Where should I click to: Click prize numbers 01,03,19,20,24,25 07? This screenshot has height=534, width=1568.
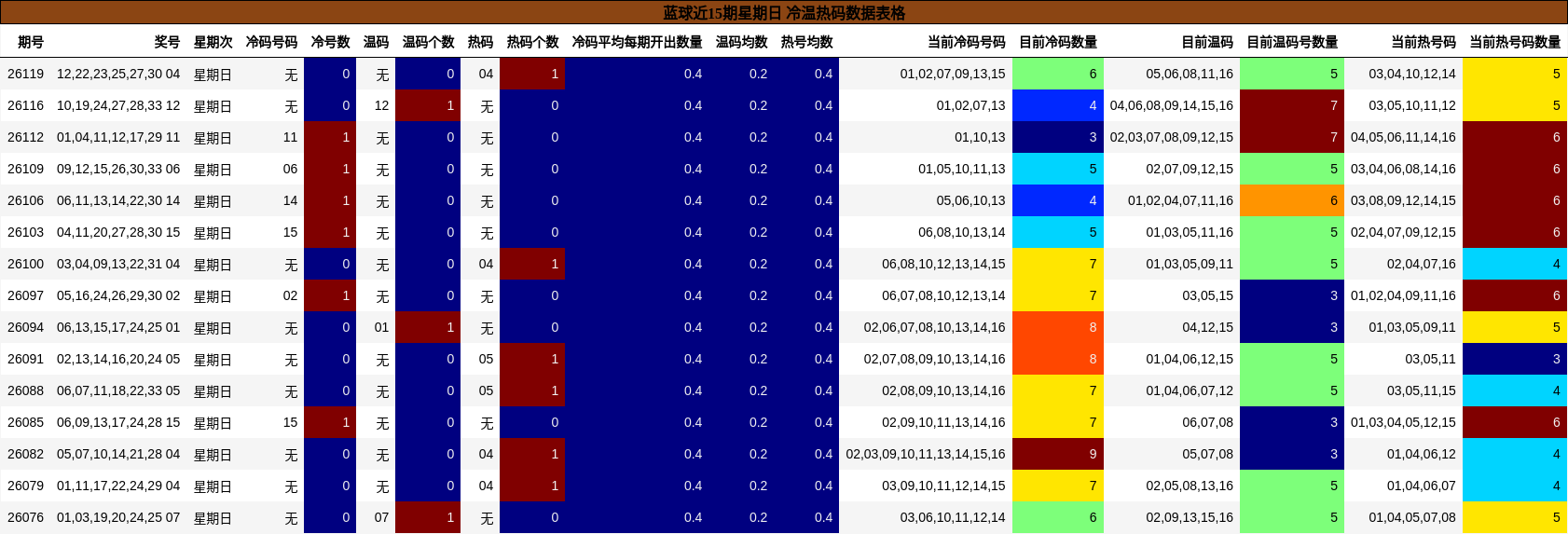click(x=118, y=517)
